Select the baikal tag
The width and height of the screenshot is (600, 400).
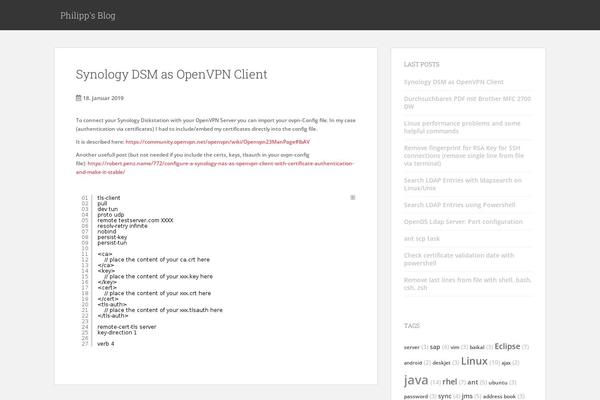click(x=477, y=348)
